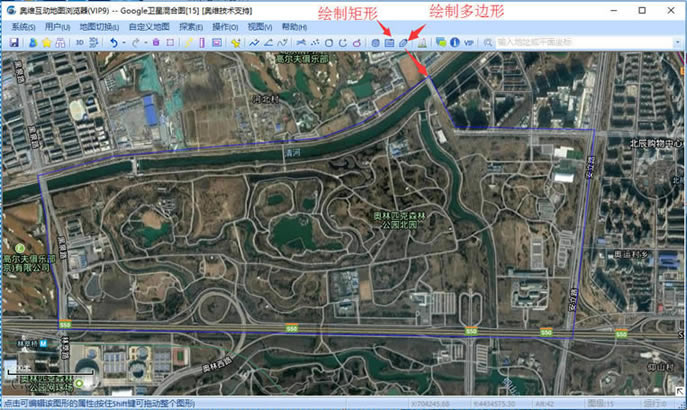The width and height of the screenshot is (687, 410).
Task: Select the purple ellipse drawing tool
Action: (357, 42)
